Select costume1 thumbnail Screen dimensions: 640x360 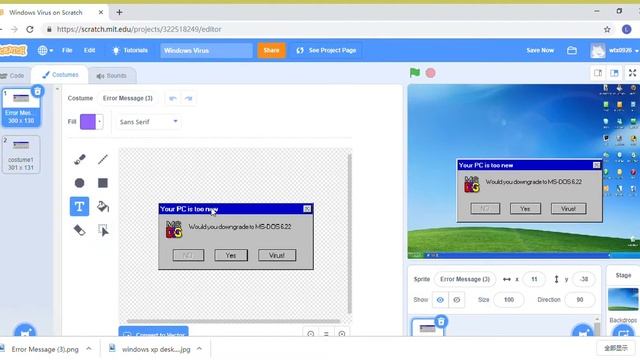(21, 155)
